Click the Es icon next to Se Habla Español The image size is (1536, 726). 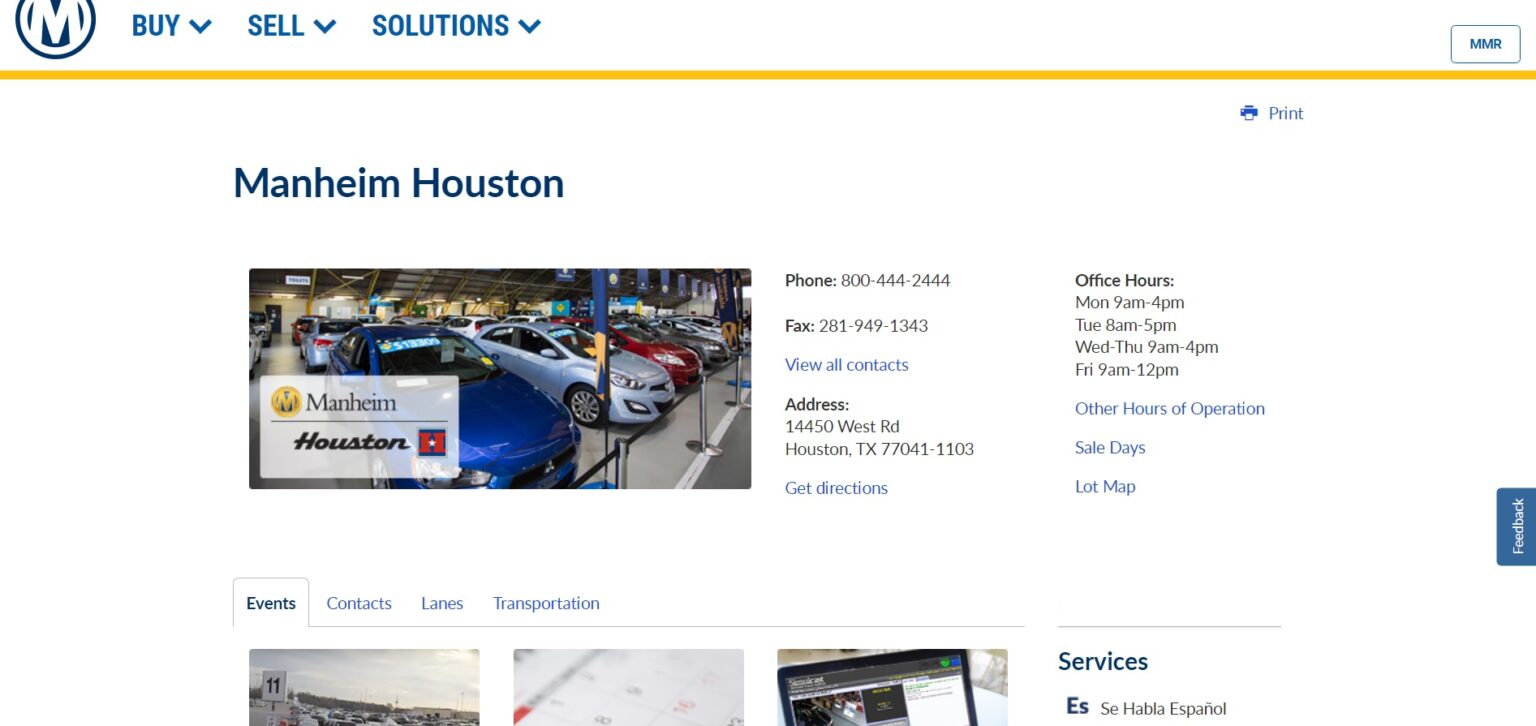point(1078,707)
